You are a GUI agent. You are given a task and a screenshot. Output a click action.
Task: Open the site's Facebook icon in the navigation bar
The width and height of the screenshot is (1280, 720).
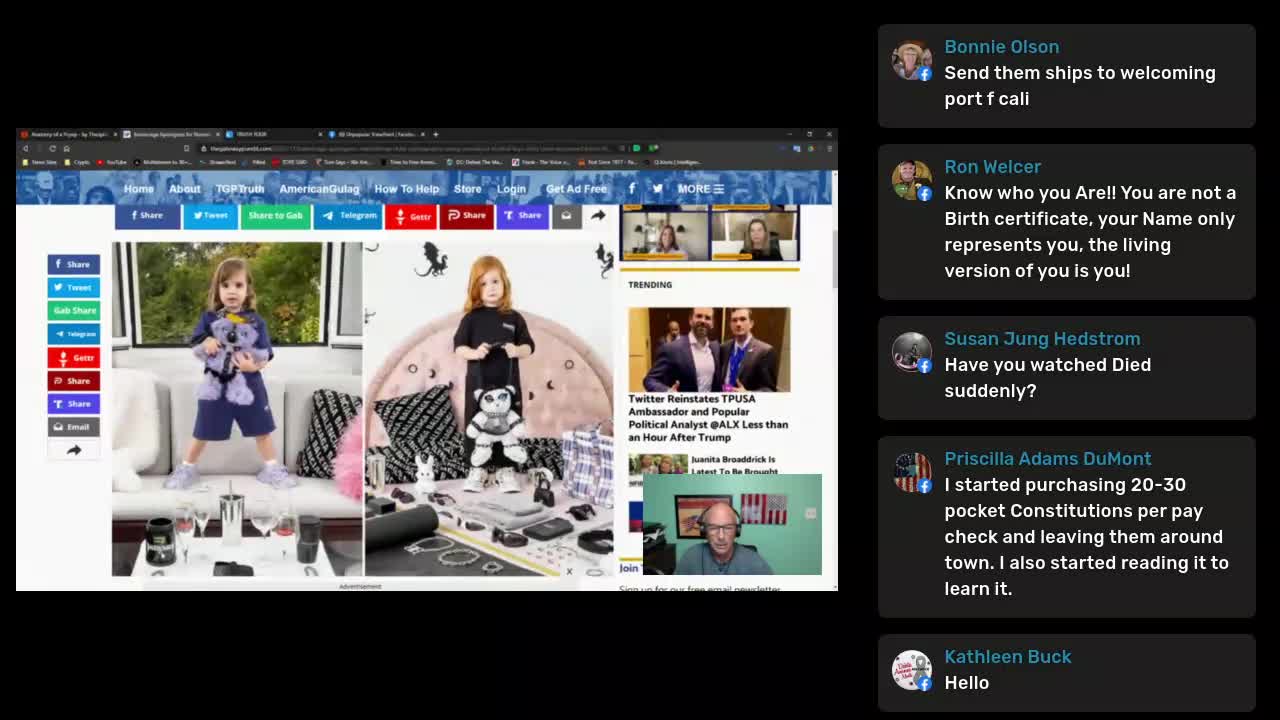pos(631,188)
